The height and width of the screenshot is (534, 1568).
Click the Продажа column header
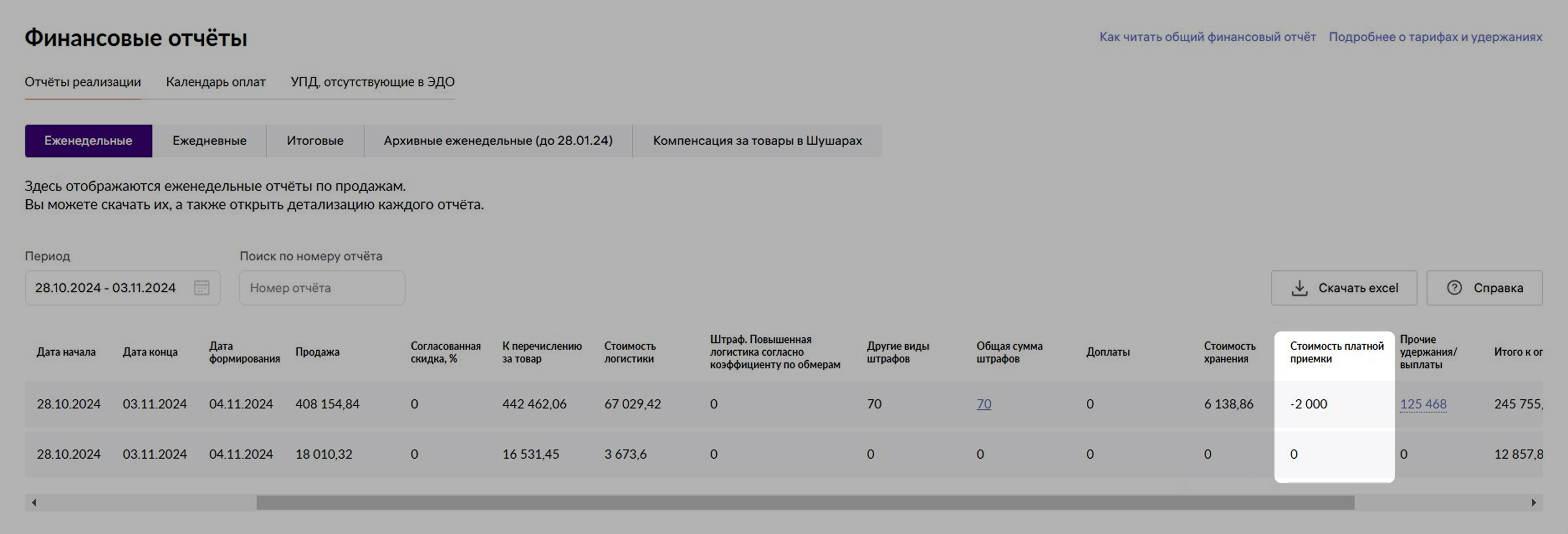pos(317,352)
